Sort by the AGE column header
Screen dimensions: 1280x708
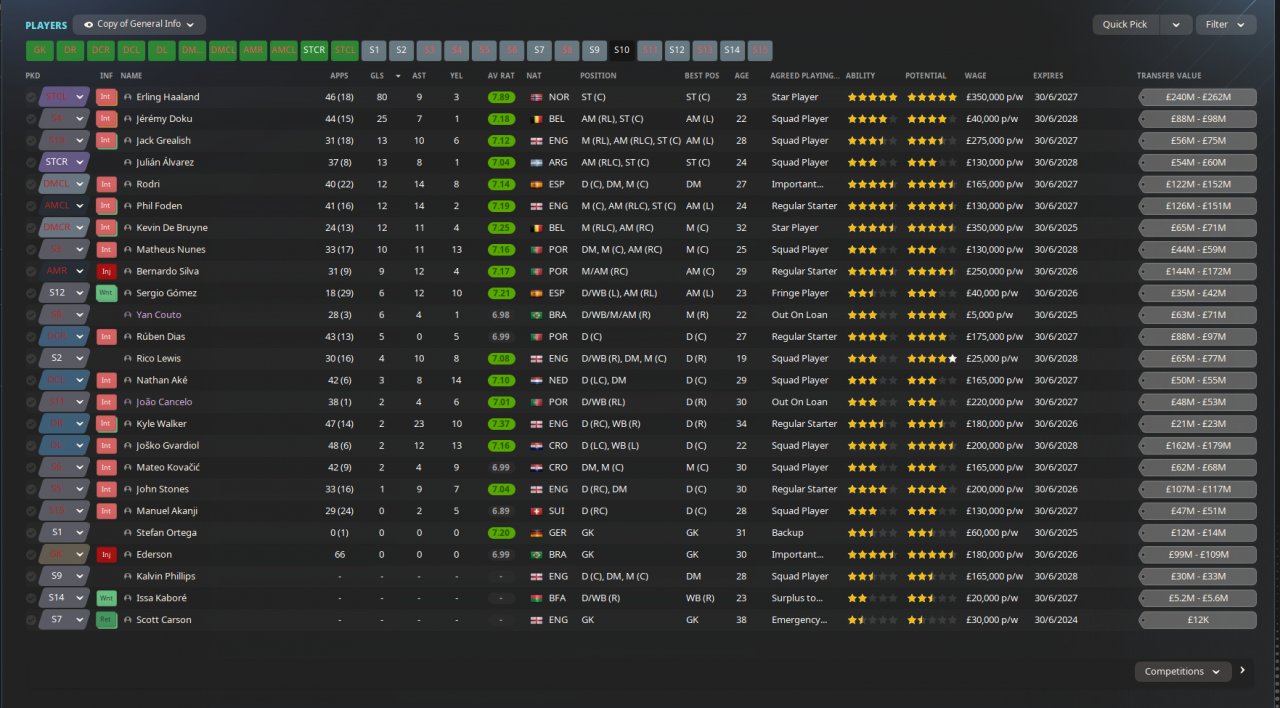[x=742, y=76]
